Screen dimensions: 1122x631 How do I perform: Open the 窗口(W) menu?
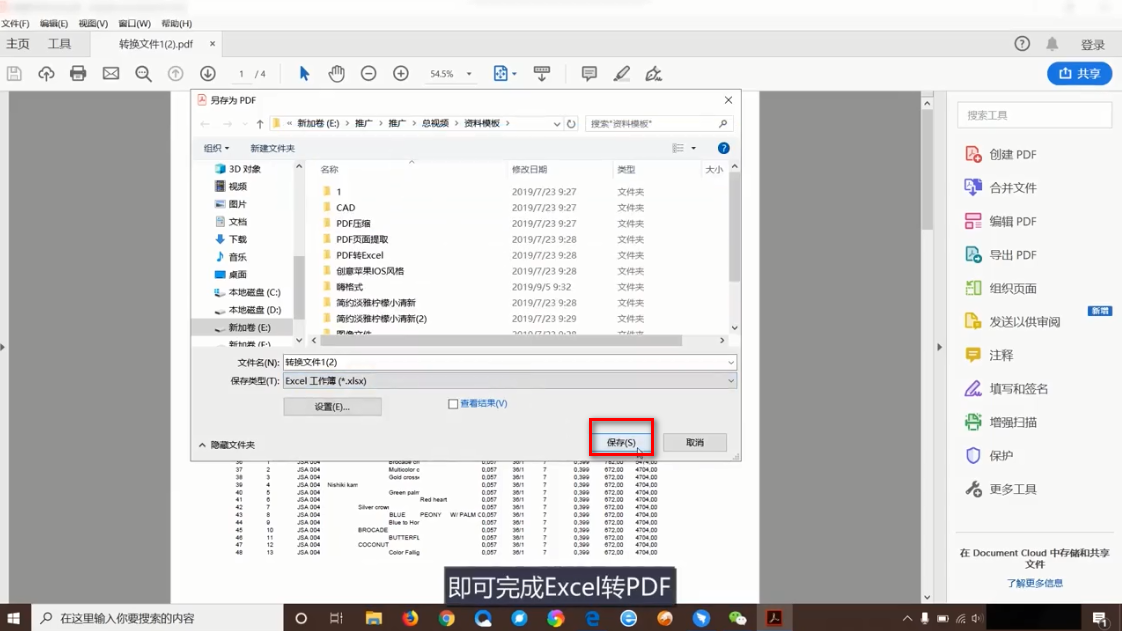tap(135, 24)
